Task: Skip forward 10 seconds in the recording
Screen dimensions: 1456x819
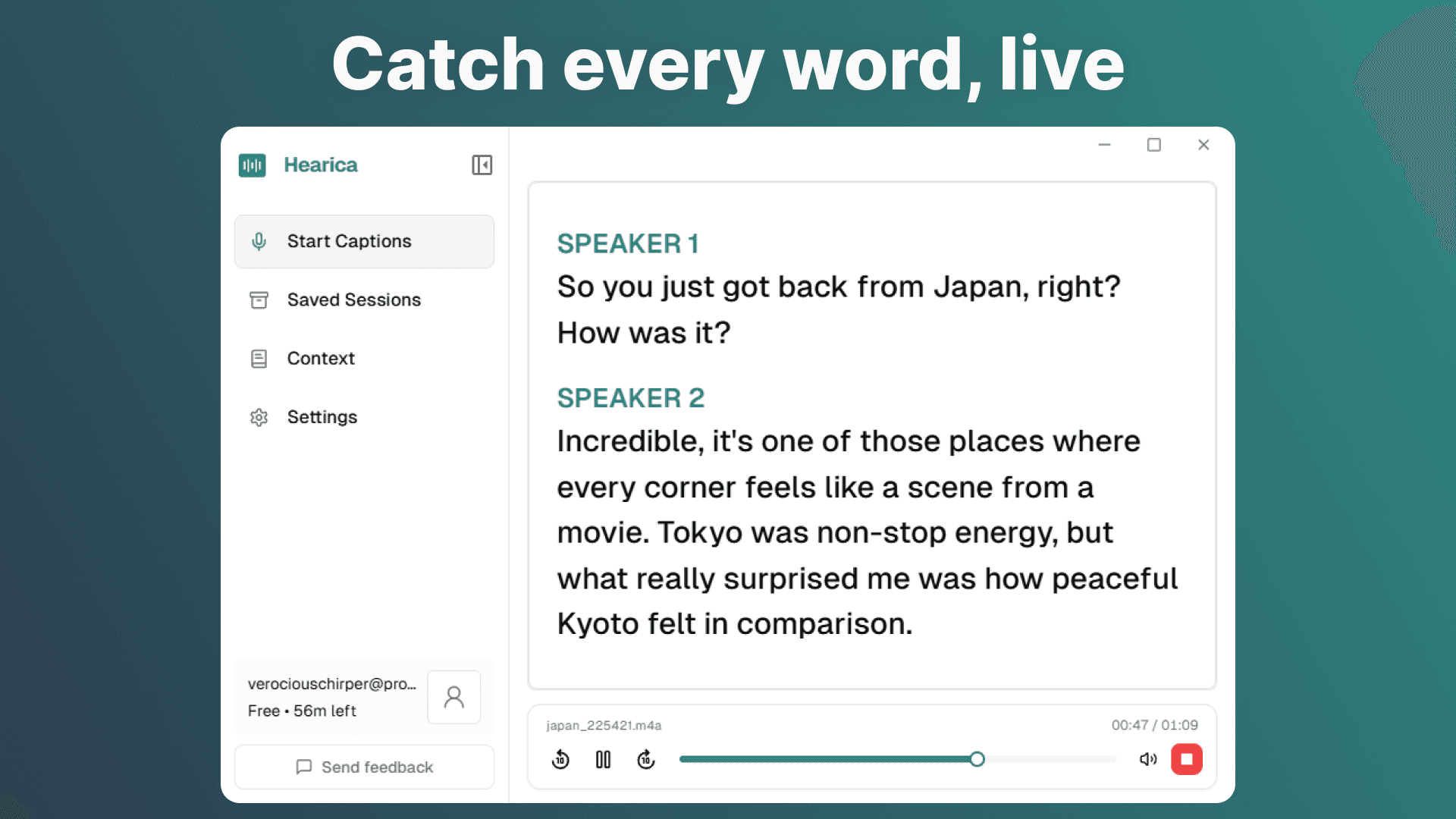Action: [645, 759]
